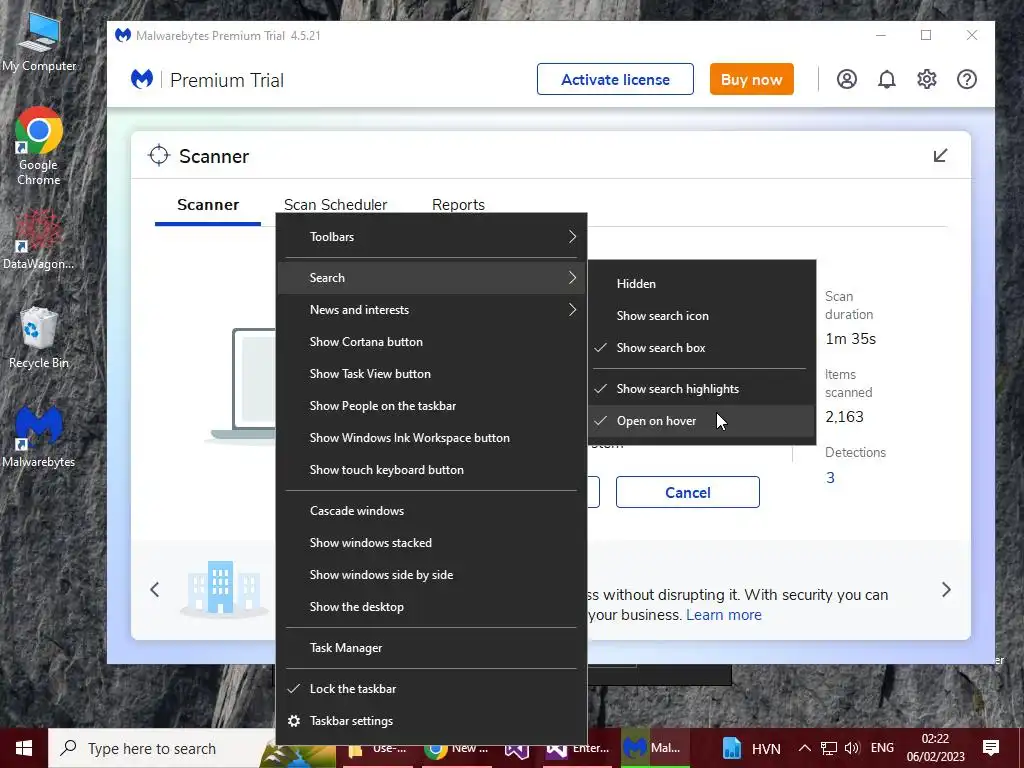This screenshot has width=1024, height=768.
Task: Switch to Malwarebytes taskbar button
Action: tap(653, 748)
